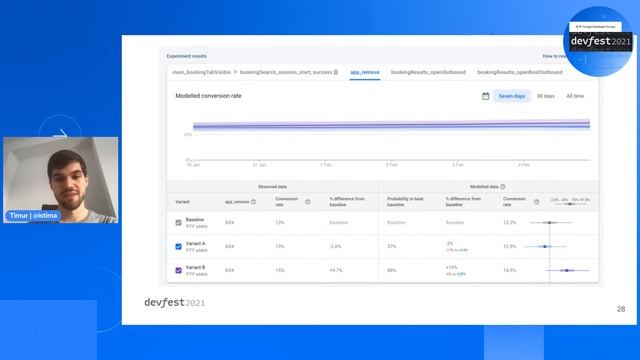Click the help icon beside observed Conversion rate
This screenshot has width=640, height=360.
coord(307,202)
